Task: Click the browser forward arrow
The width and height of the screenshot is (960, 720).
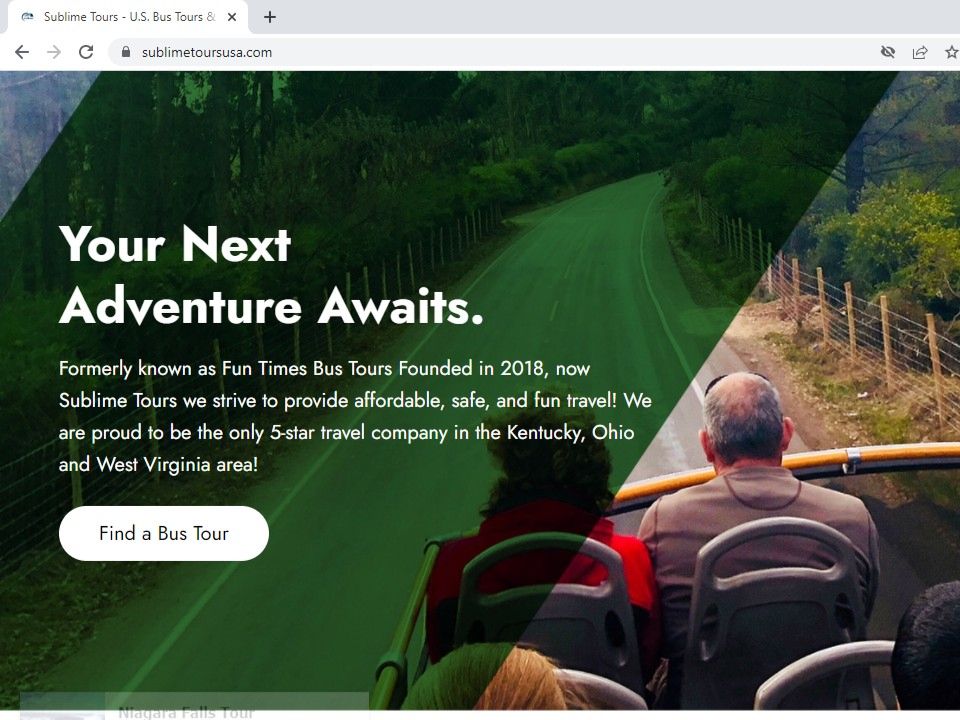Action: pyautogui.click(x=54, y=52)
